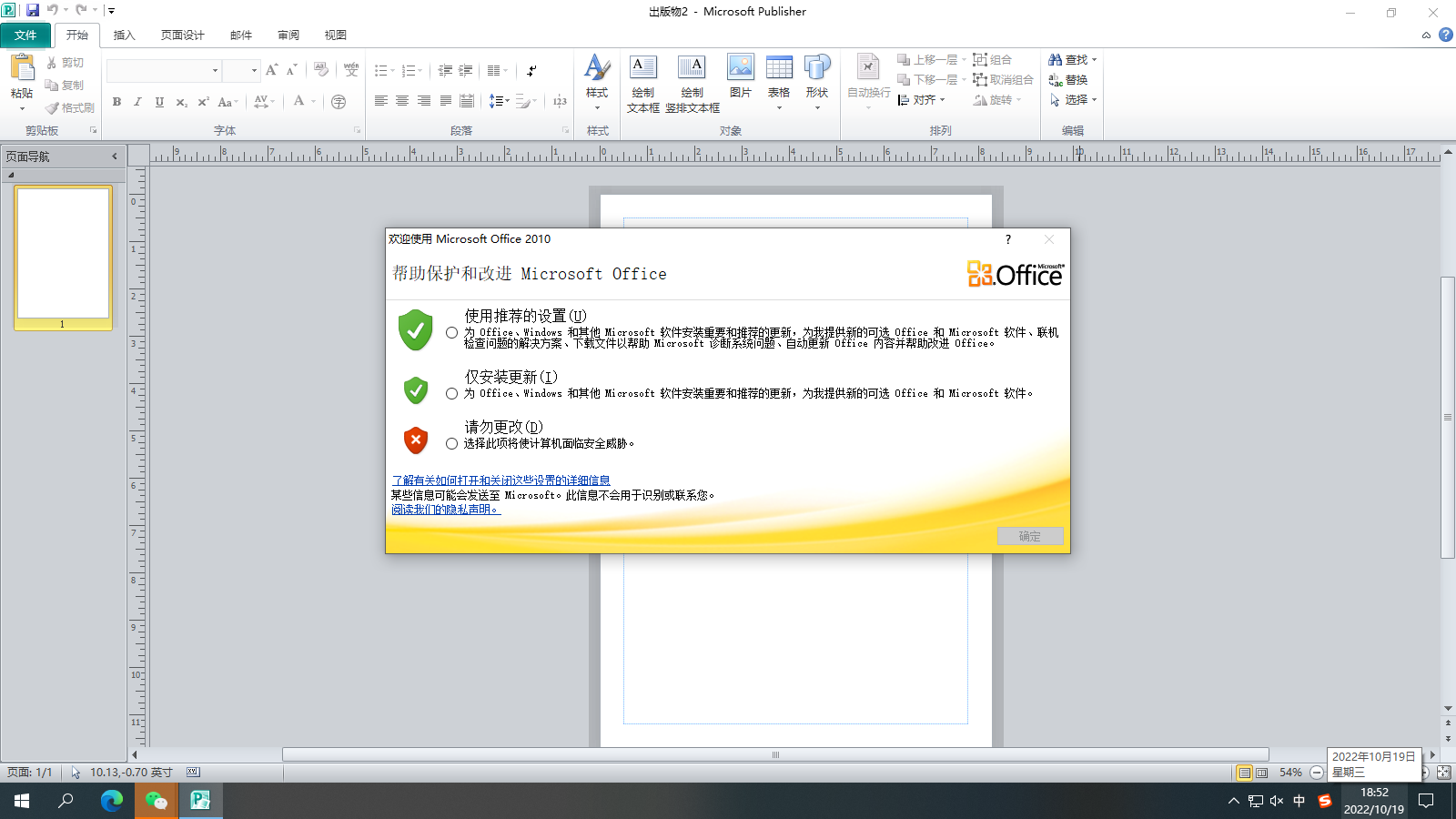
Task: Click the Shapes (形状) icon
Action: pos(817,68)
